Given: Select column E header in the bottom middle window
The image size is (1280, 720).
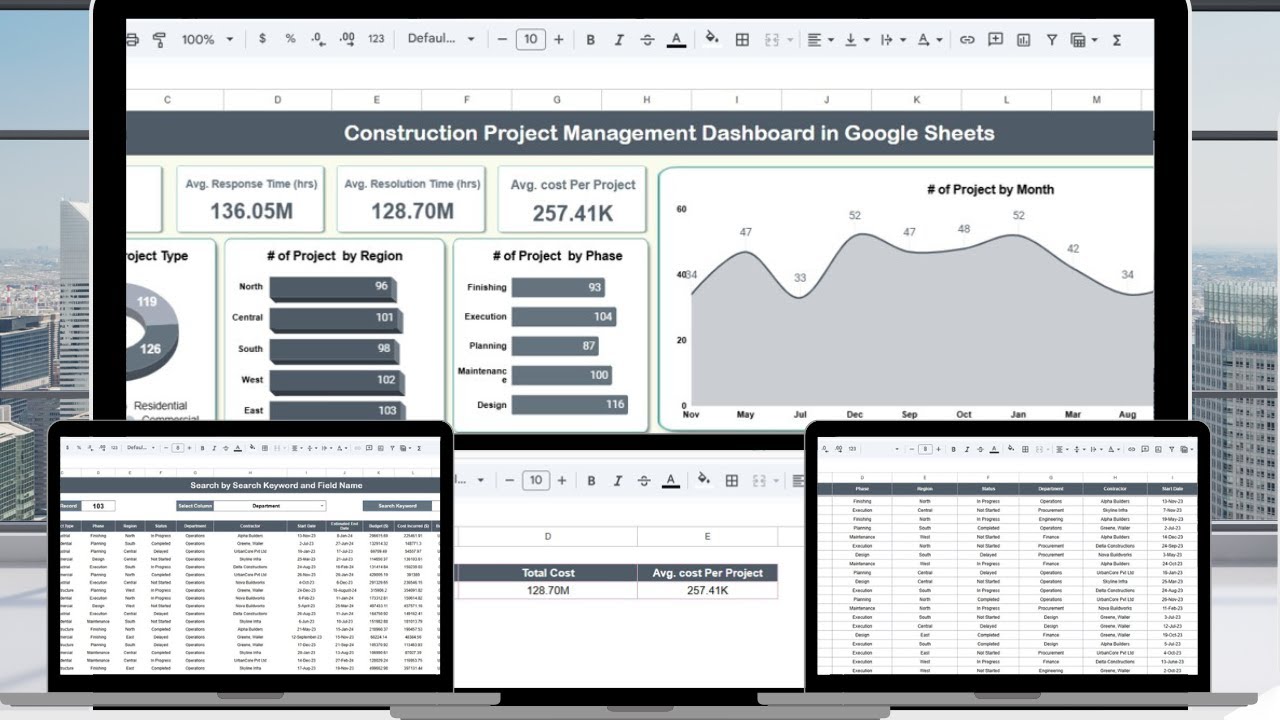Looking at the screenshot, I should click(x=707, y=537).
